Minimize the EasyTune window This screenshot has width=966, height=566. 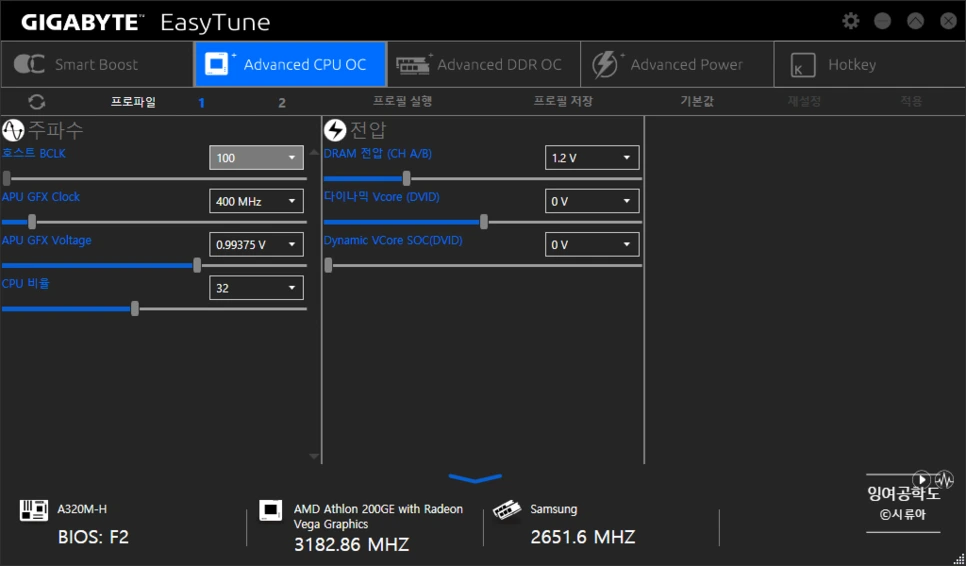[x=883, y=21]
